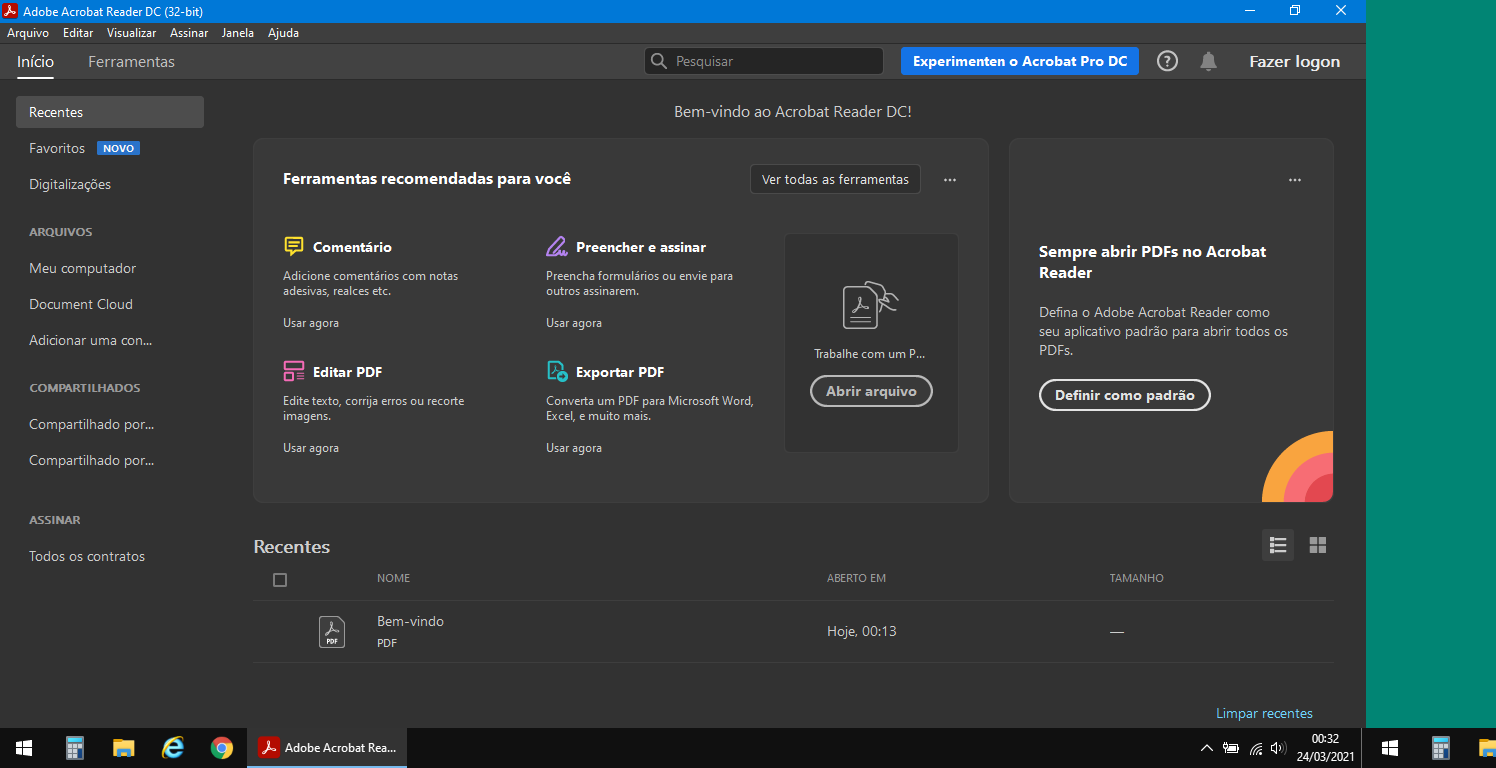
Task: Open the help question mark icon
Action: click(1167, 61)
